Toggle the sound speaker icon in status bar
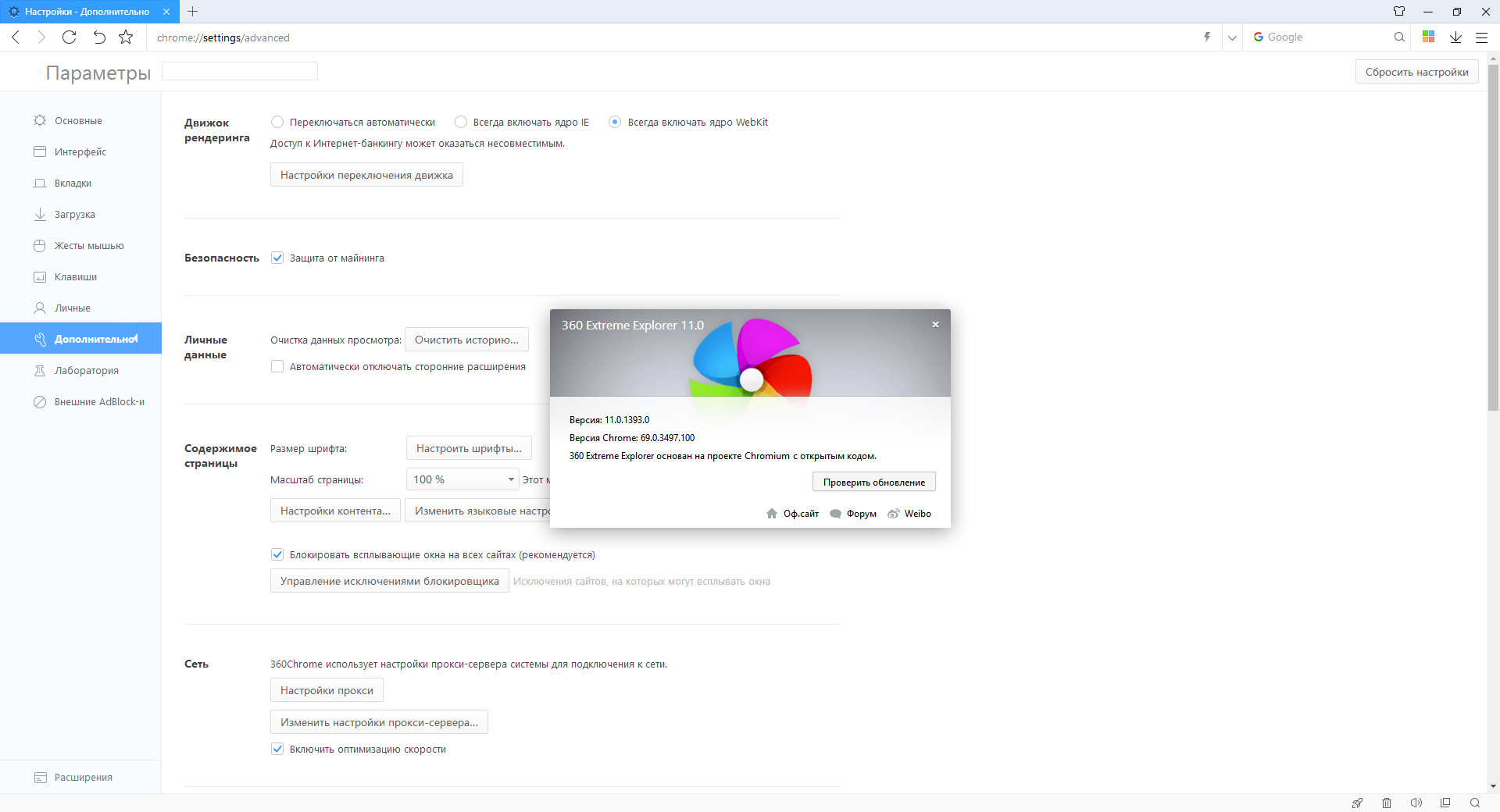The width and height of the screenshot is (1500, 812). click(1416, 803)
